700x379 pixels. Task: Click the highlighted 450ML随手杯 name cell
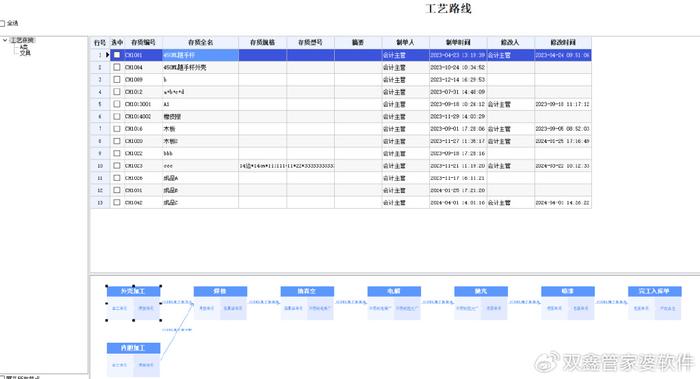click(x=200, y=55)
